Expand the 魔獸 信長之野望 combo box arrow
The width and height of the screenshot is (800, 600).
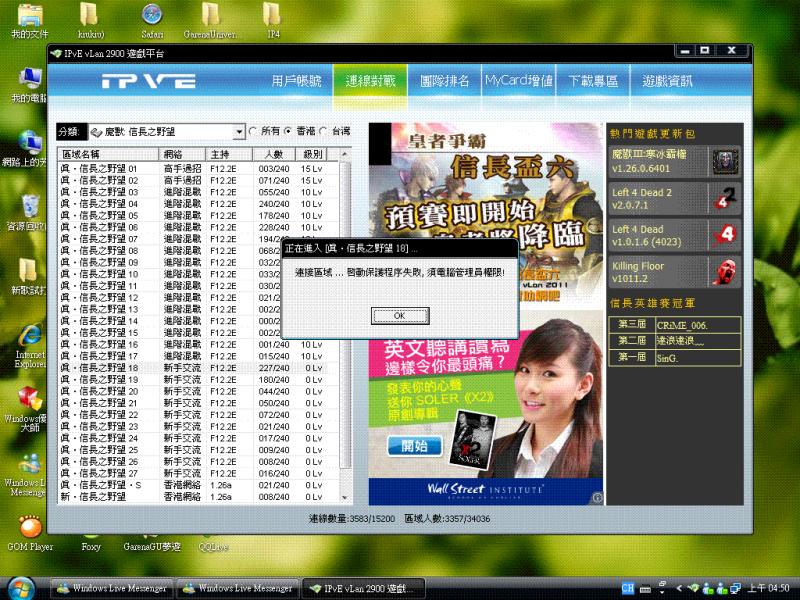coord(238,130)
